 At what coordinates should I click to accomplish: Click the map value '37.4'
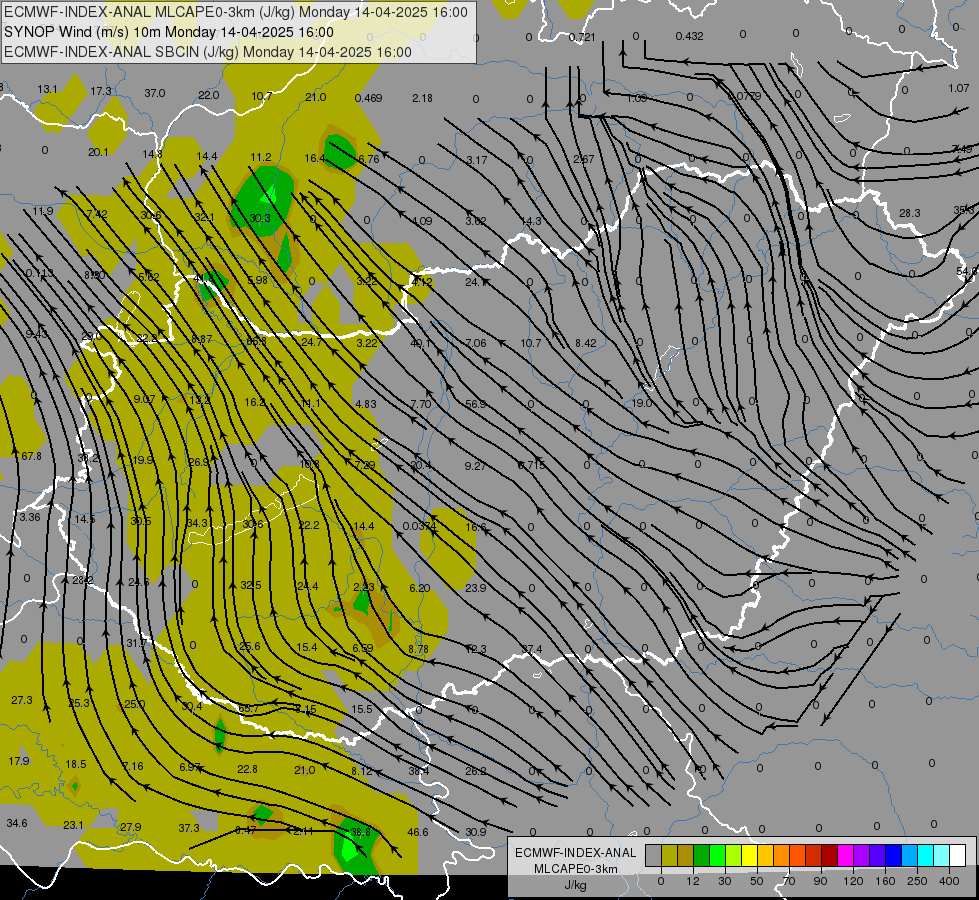click(532, 650)
